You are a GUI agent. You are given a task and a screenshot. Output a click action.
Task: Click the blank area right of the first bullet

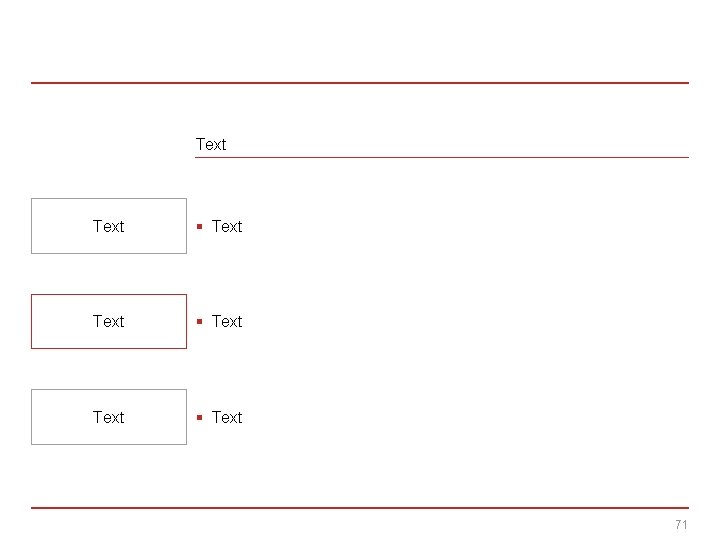[x=466, y=226]
